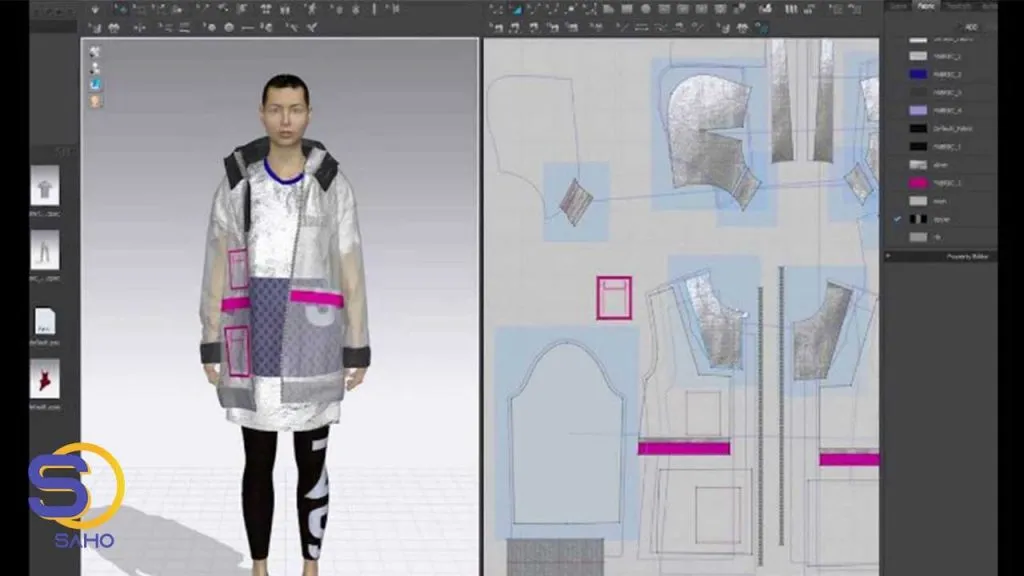Select the pink outlined pocket pattern in 2D window

tap(613, 297)
